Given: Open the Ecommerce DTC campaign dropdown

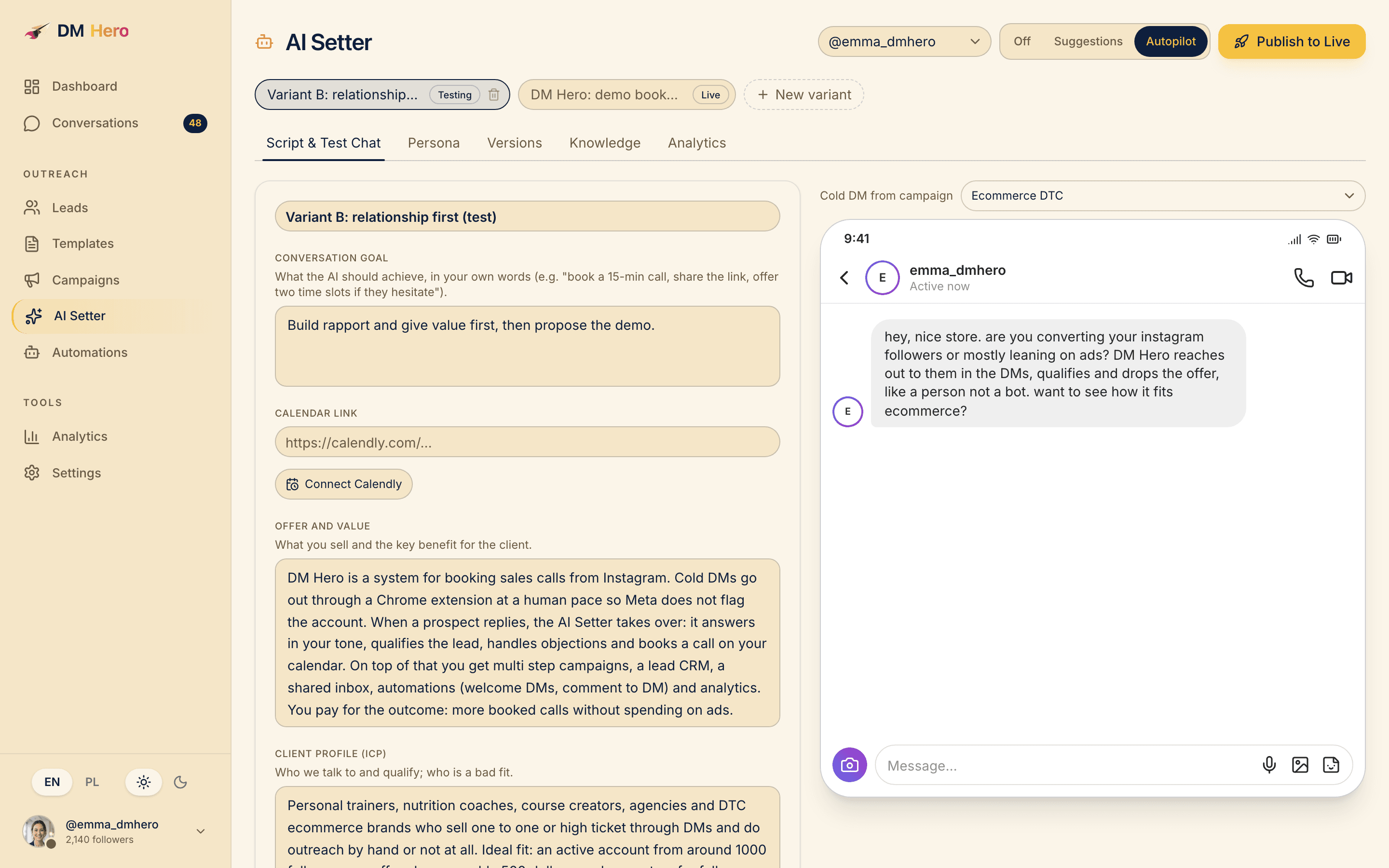Looking at the screenshot, I should pyautogui.click(x=1162, y=196).
